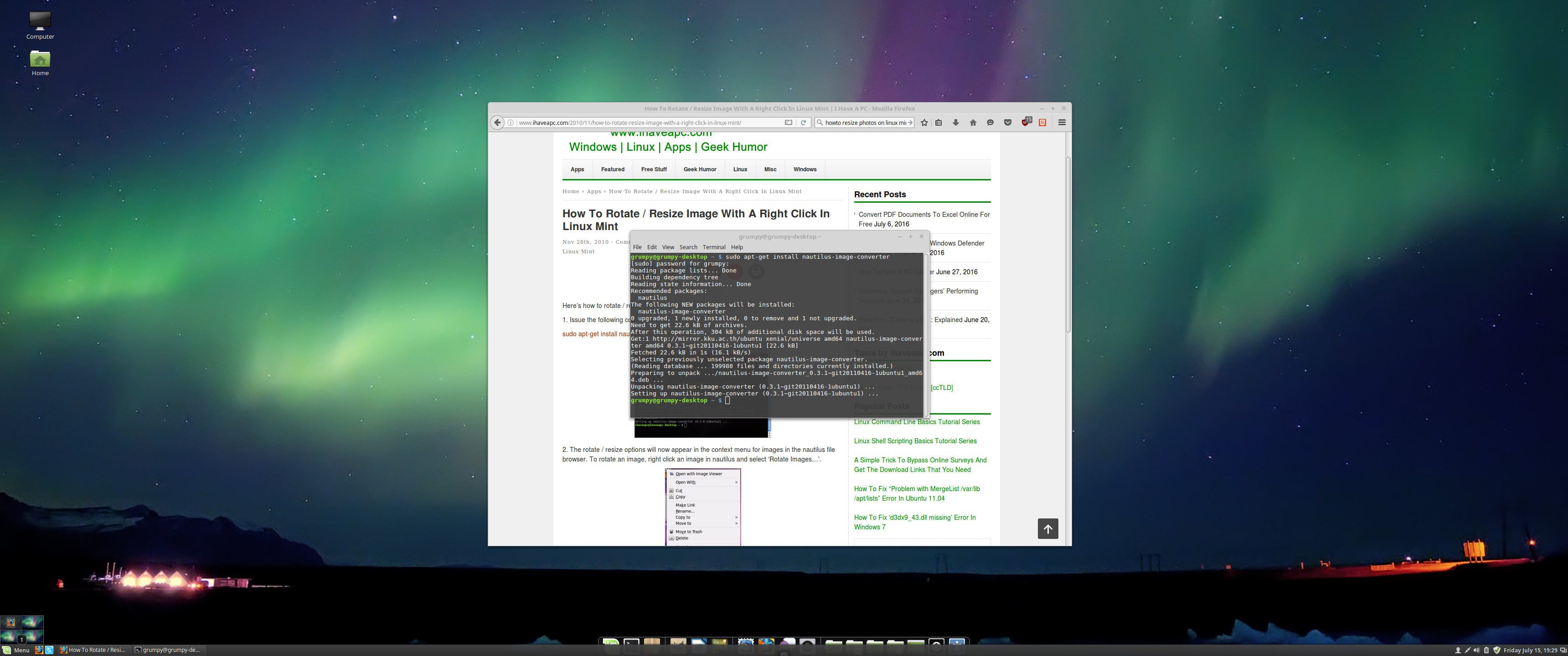
Task: Open Computer desktop icon
Action: pyautogui.click(x=40, y=26)
